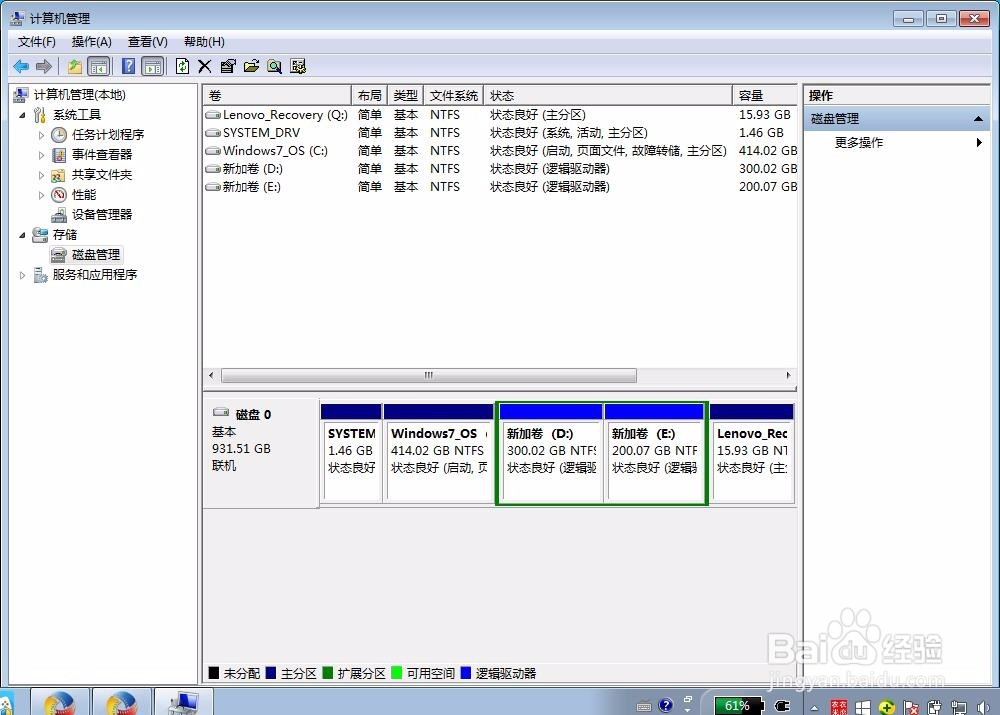The width and height of the screenshot is (1000, 715).
Task: Click the Explore magnifier toolbar icon
Action: [275, 66]
